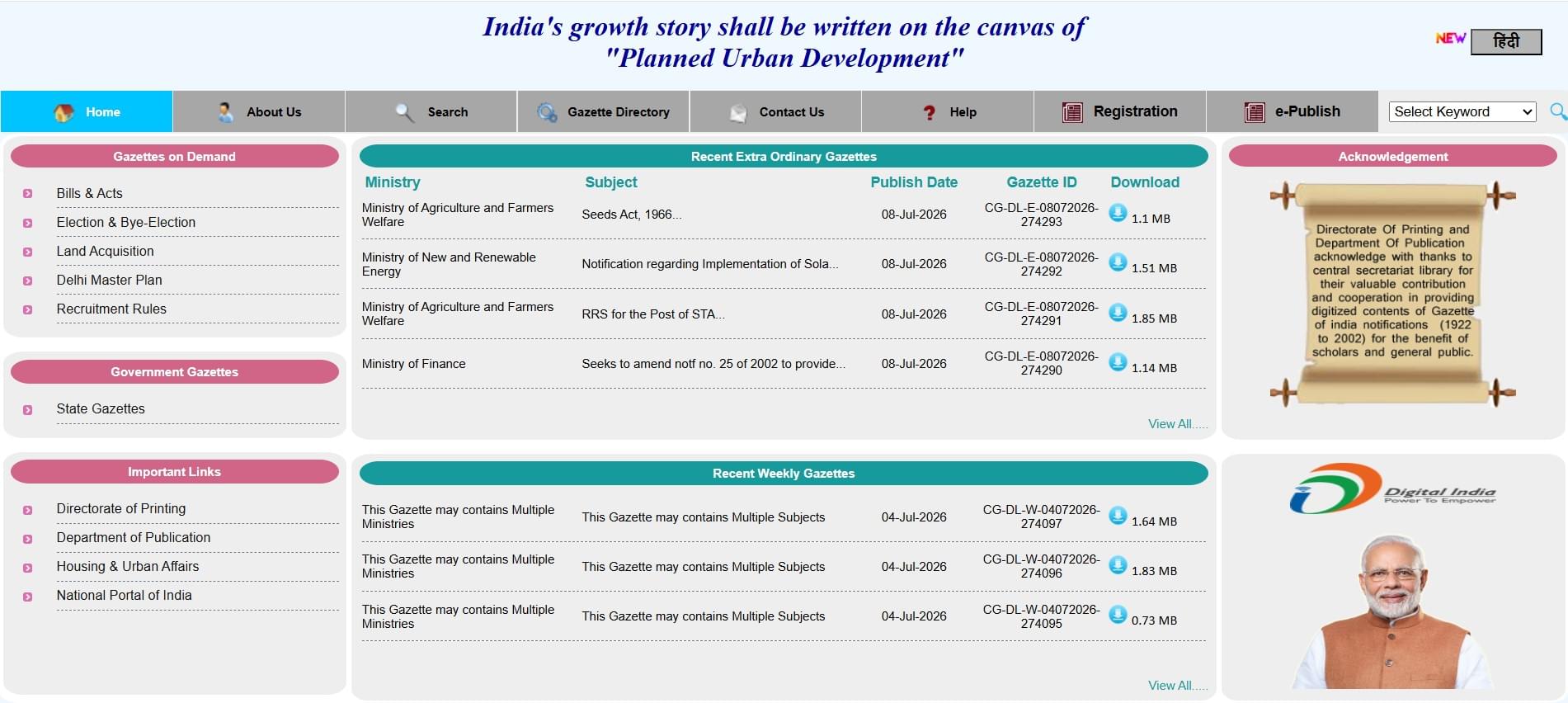Click bullet icon next to Land Acquisition
This screenshot has width=1568, height=703.
27,252
